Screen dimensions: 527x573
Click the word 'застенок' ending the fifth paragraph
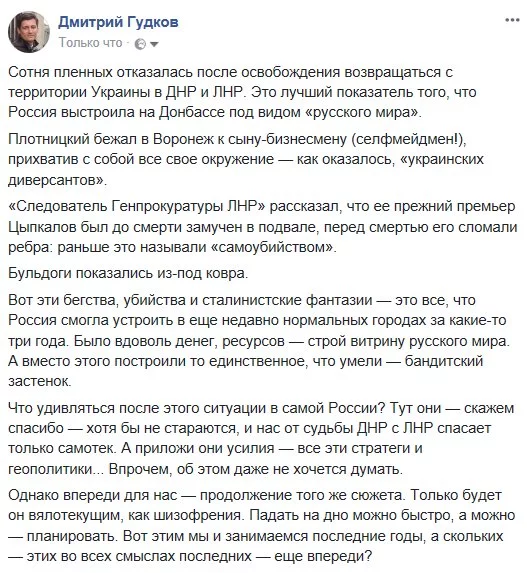[x=39, y=381]
